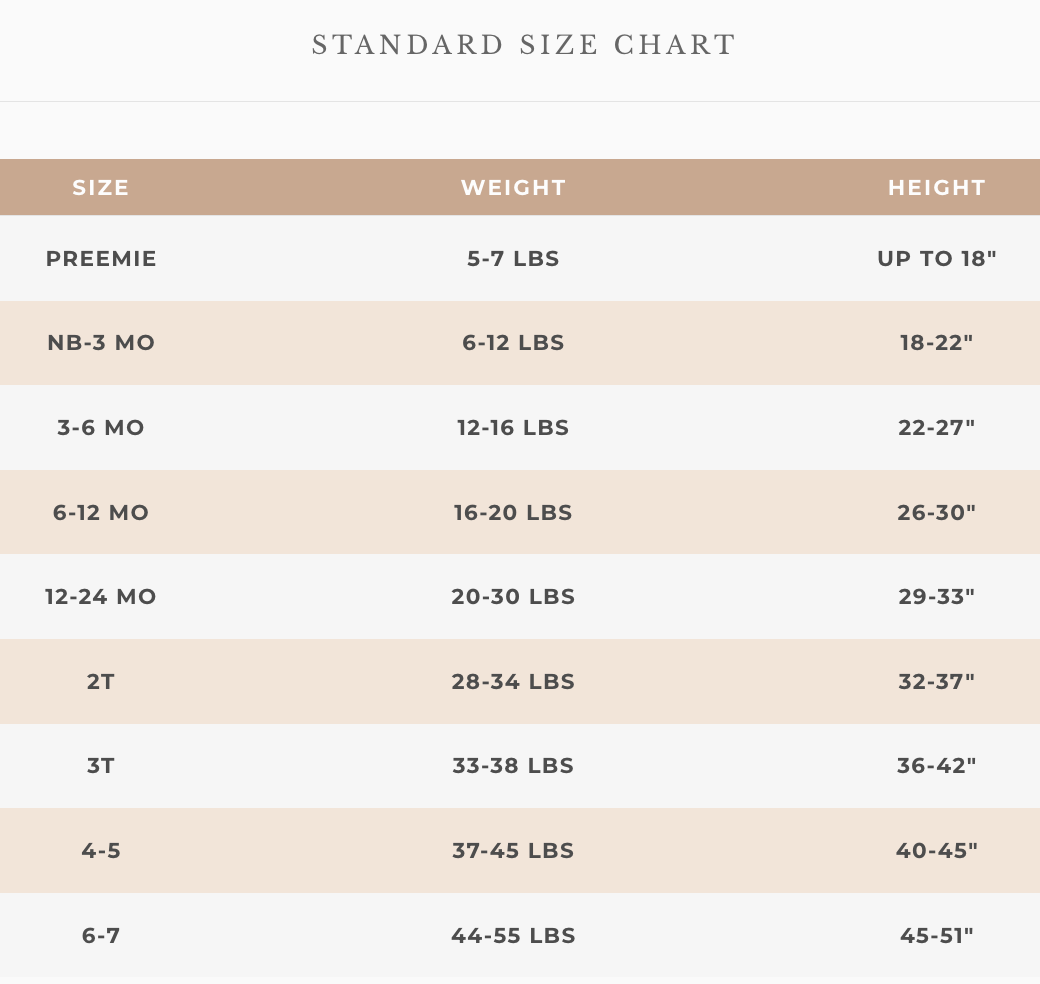Click the 40-45" height value
Screen dimensions: 1040x984
[937, 851]
